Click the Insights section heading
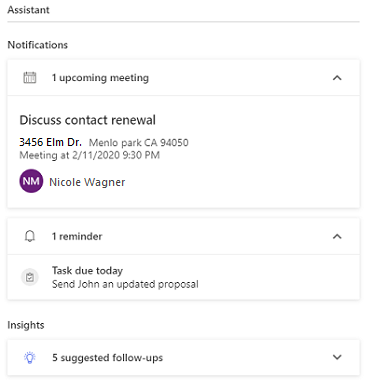 click(26, 325)
